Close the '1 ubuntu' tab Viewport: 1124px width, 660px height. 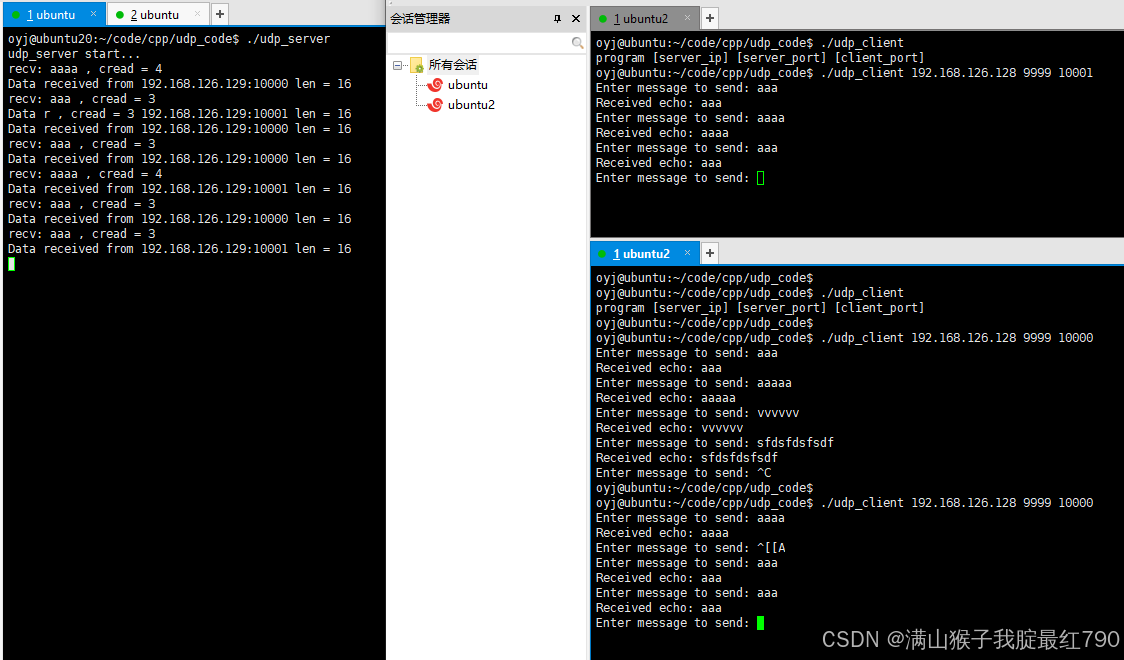(93, 14)
